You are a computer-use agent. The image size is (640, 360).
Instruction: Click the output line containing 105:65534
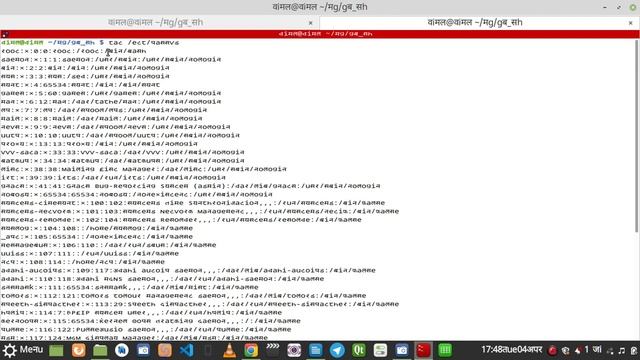pos(97,237)
